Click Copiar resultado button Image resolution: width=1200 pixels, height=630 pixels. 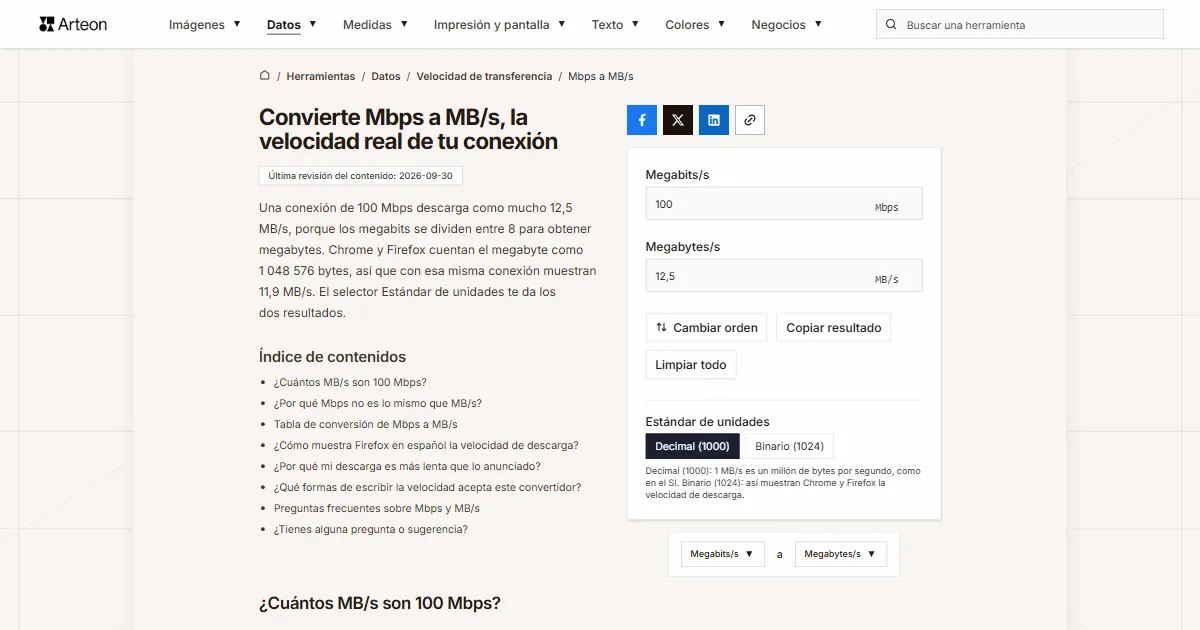click(x=834, y=327)
